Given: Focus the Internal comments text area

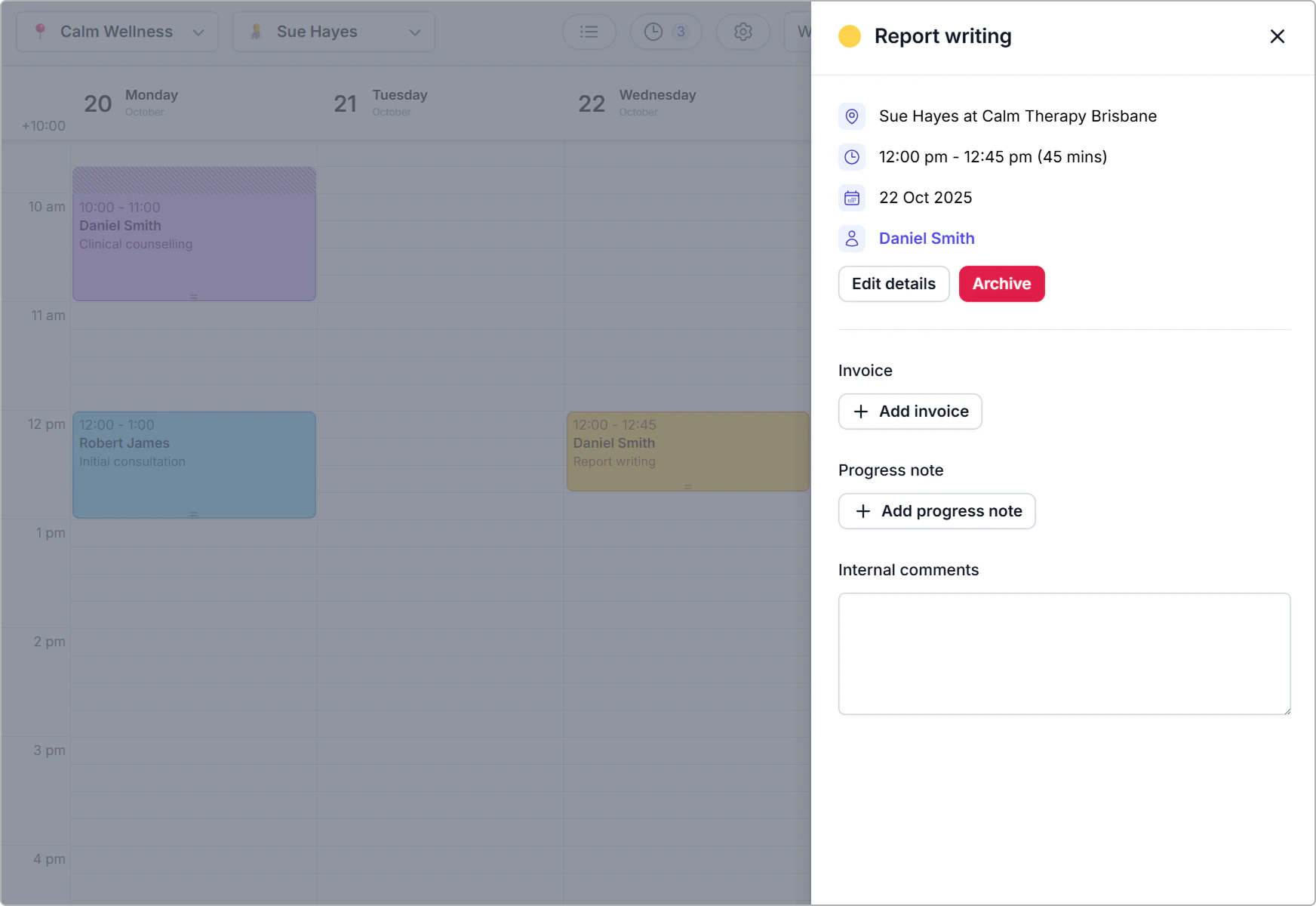Looking at the screenshot, I should pos(1064,654).
